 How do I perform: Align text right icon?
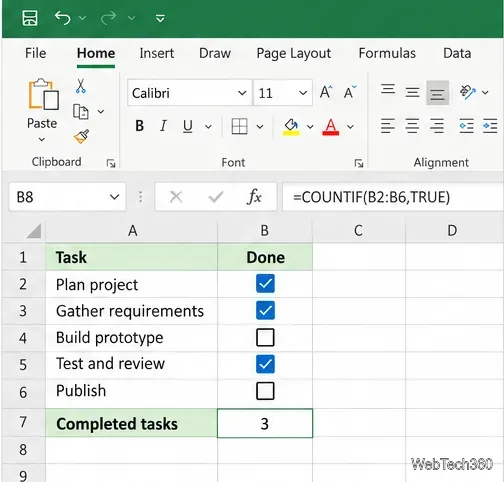(437, 126)
